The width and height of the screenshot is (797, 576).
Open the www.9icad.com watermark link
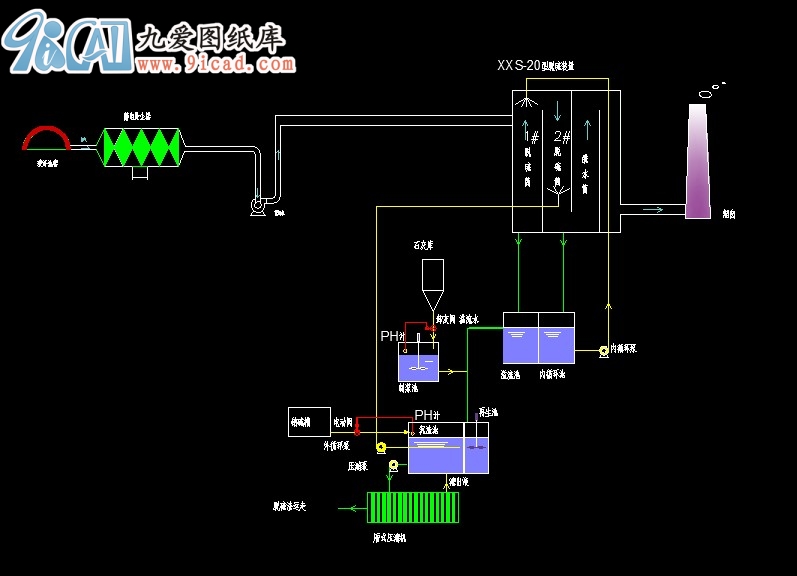coord(216,64)
